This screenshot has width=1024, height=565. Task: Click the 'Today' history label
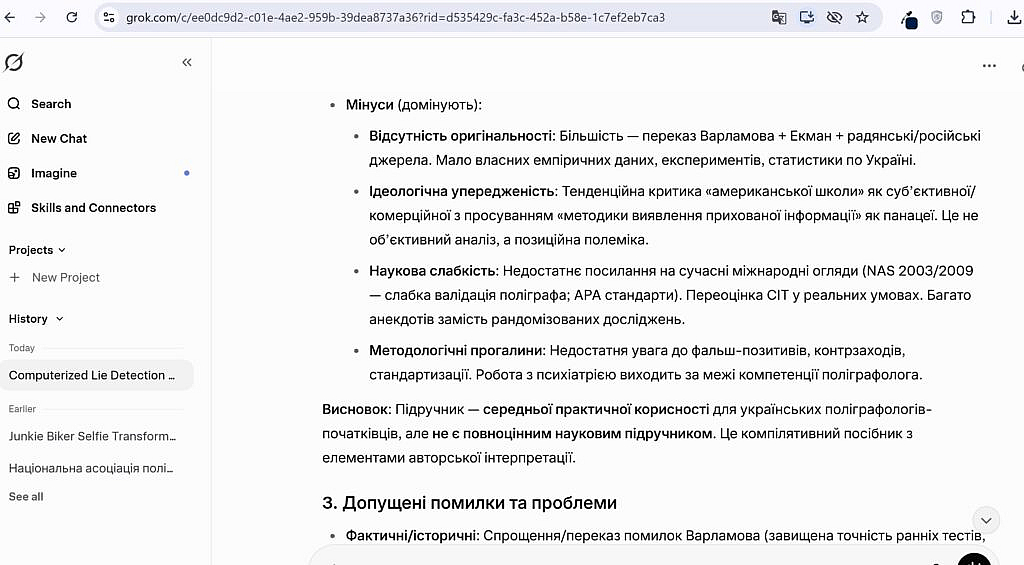pyautogui.click(x=22, y=348)
